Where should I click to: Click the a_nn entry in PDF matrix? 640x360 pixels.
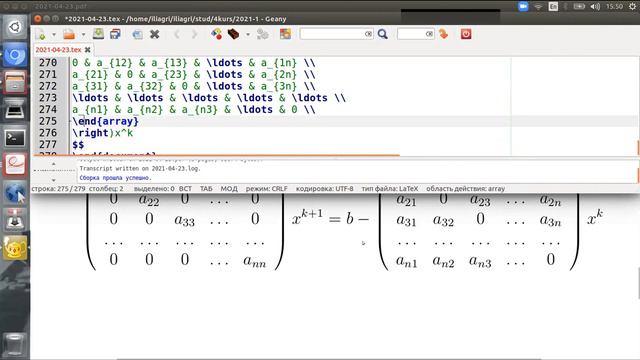(255, 261)
